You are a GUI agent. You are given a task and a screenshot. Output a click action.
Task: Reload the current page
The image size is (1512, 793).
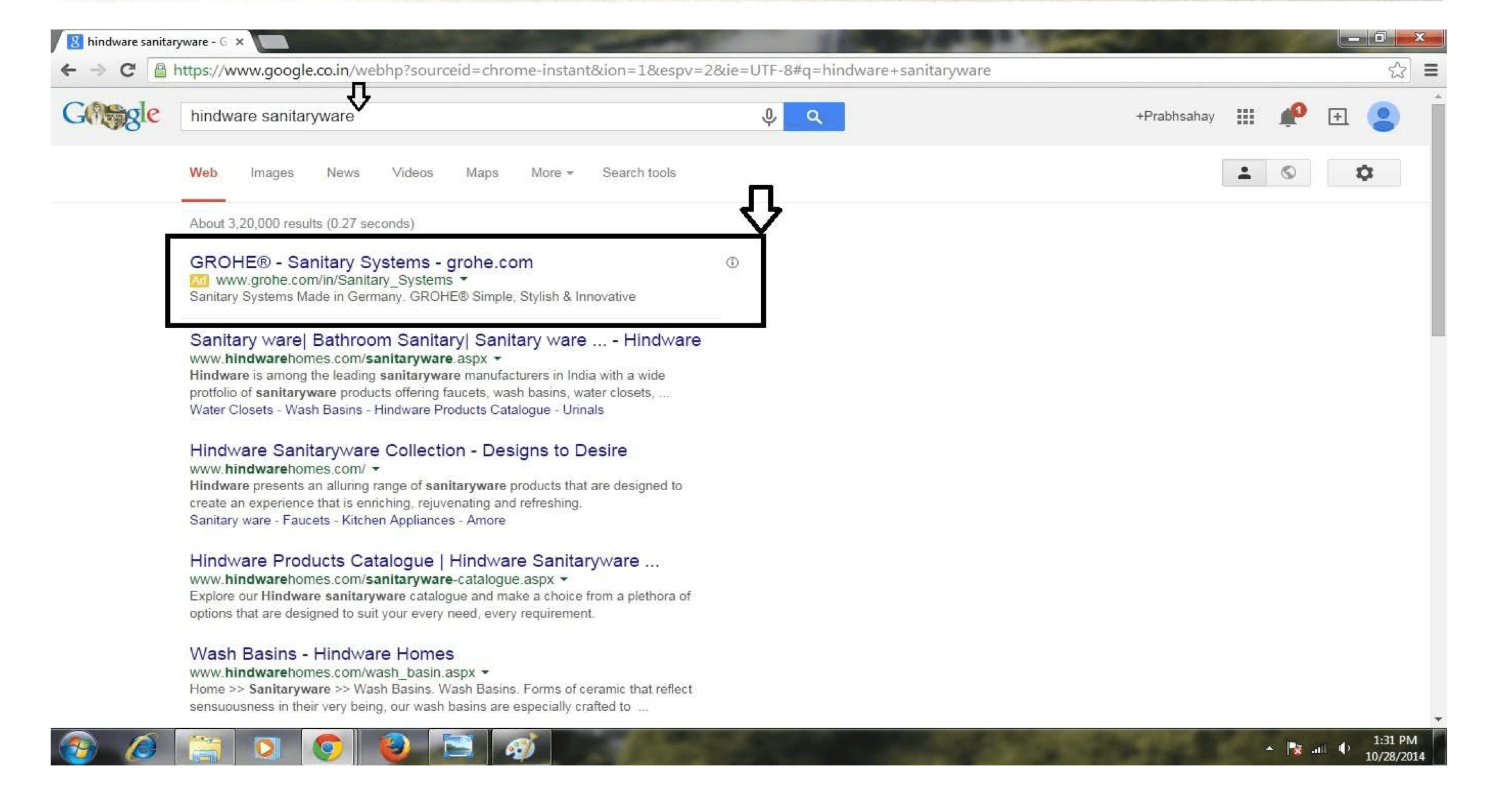coord(128,70)
